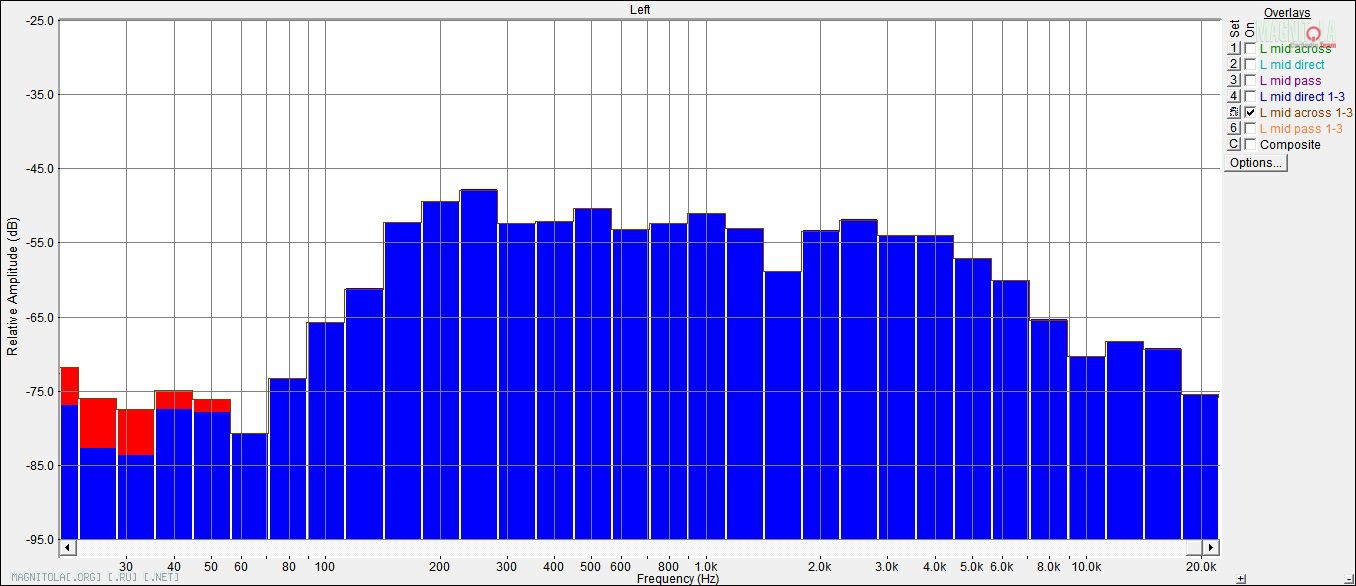Click the frequency scrollbar thumb near 20k
Viewport: 1356px width, 586px height.
(x=1196, y=548)
